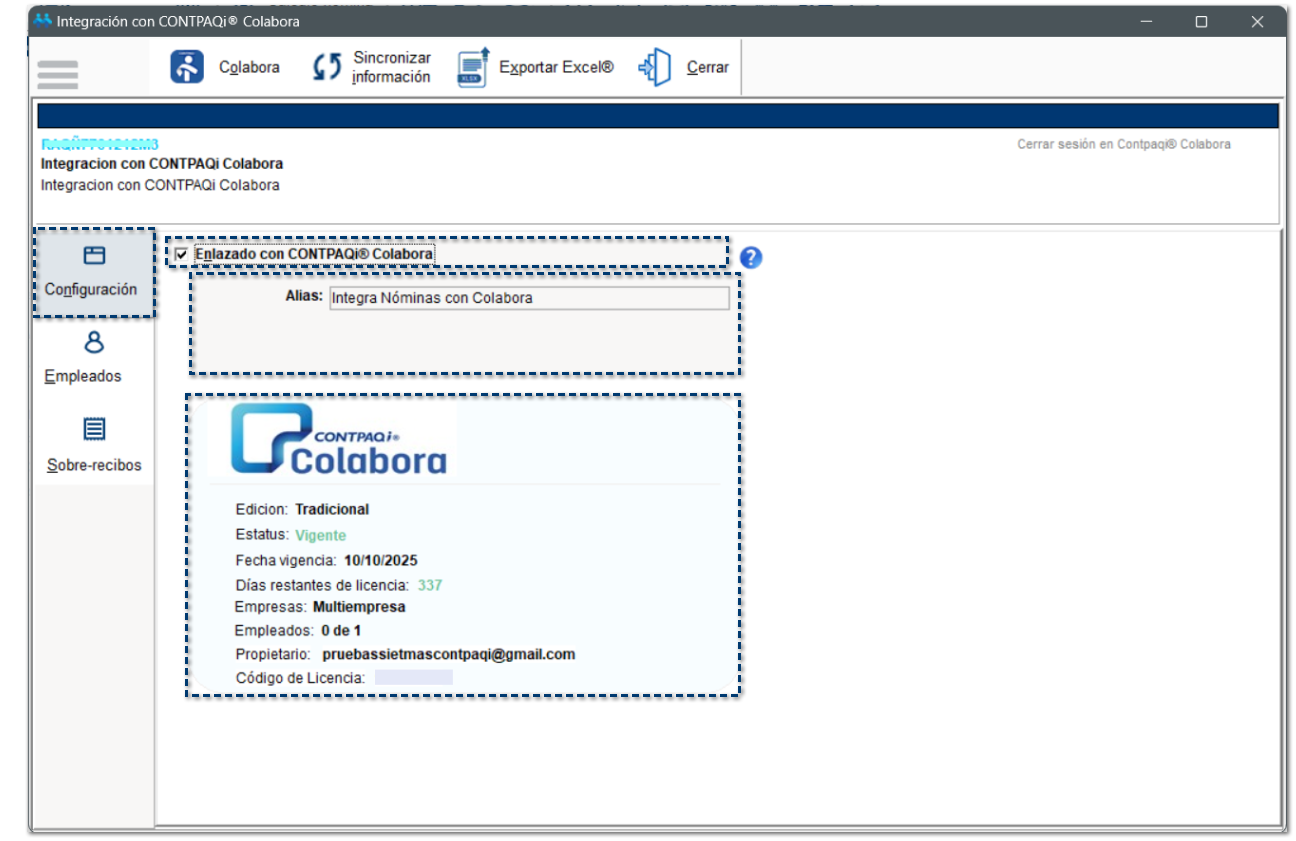
Task: Click the Exportar Excel text label
Action: tap(556, 68)
